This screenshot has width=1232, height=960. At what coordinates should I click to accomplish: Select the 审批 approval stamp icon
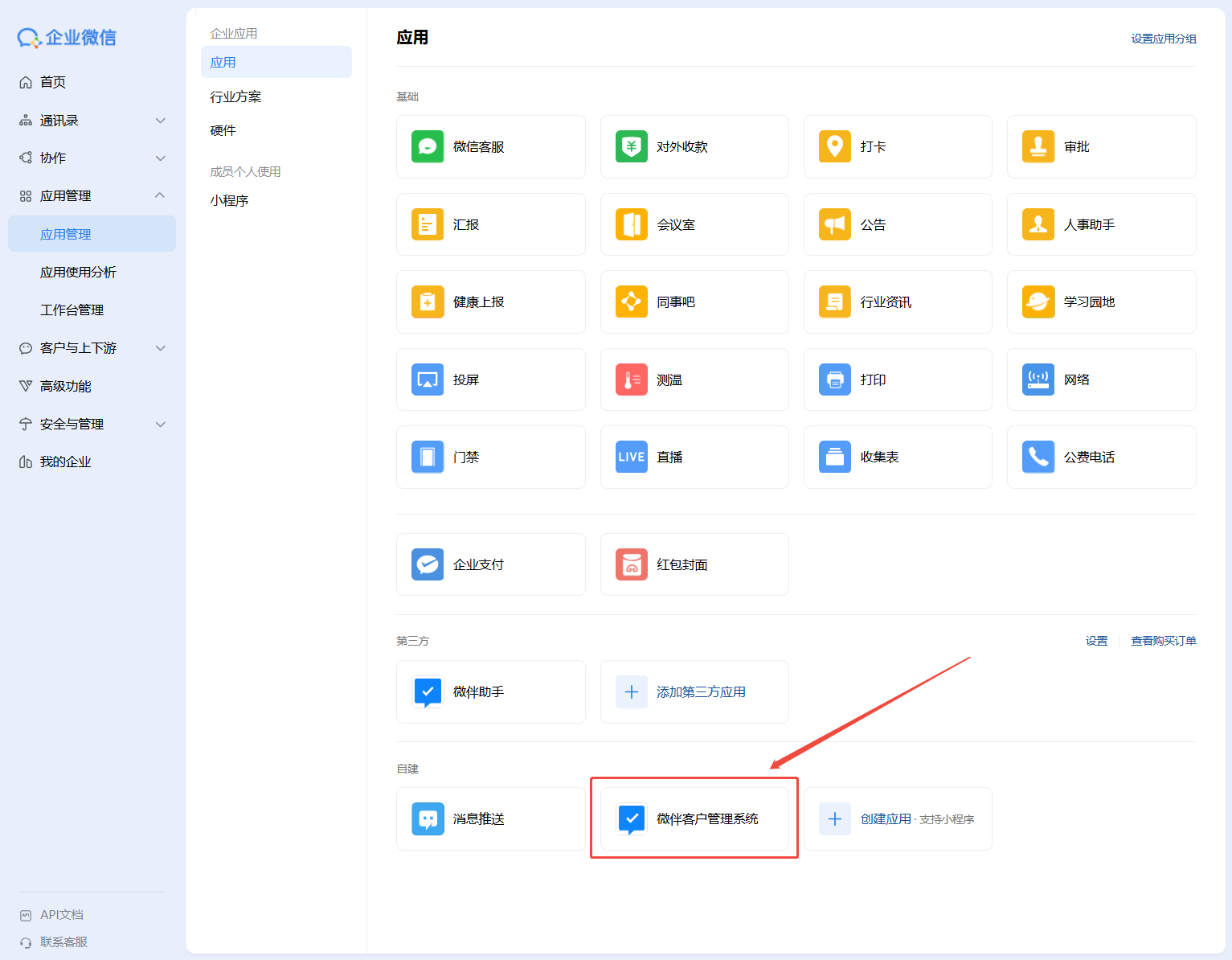1038,147
